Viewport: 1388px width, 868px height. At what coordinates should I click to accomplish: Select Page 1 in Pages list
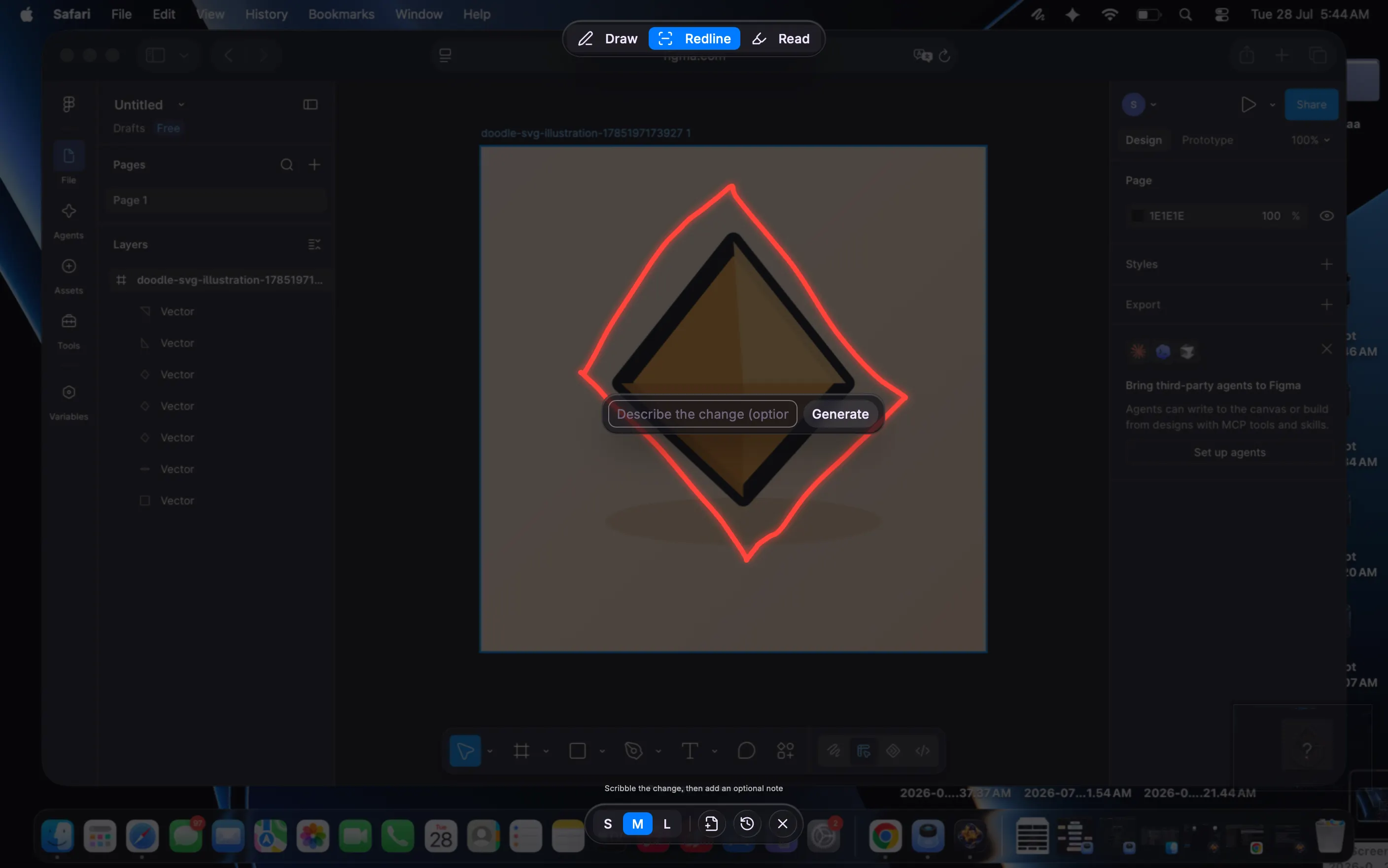[216, 200]
